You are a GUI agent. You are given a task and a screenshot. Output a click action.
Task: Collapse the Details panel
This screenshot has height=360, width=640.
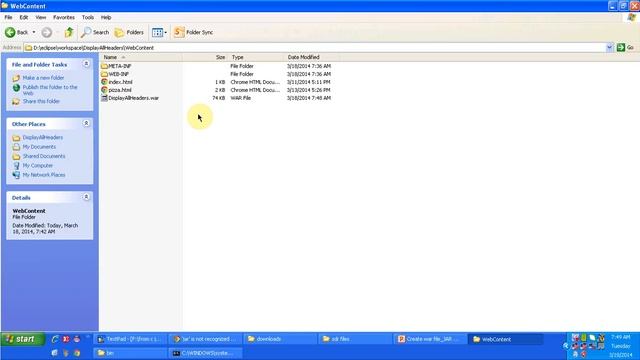point(86,197)
